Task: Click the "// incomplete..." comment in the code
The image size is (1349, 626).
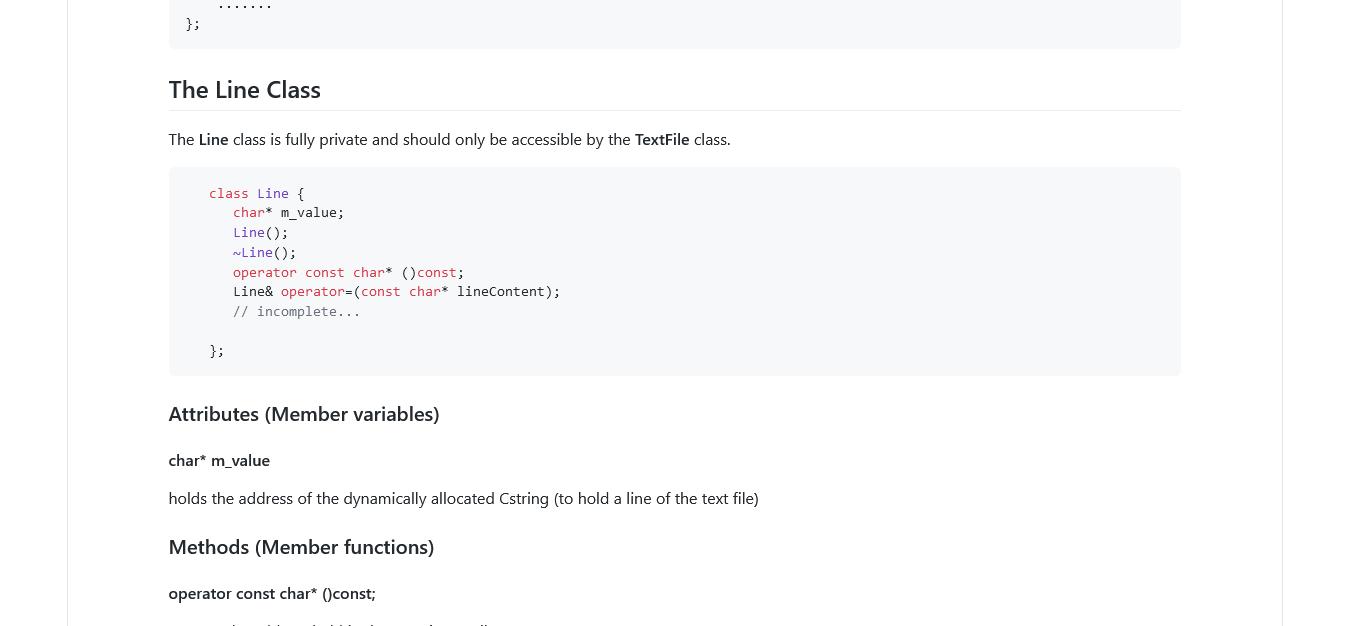Action: 296,311
